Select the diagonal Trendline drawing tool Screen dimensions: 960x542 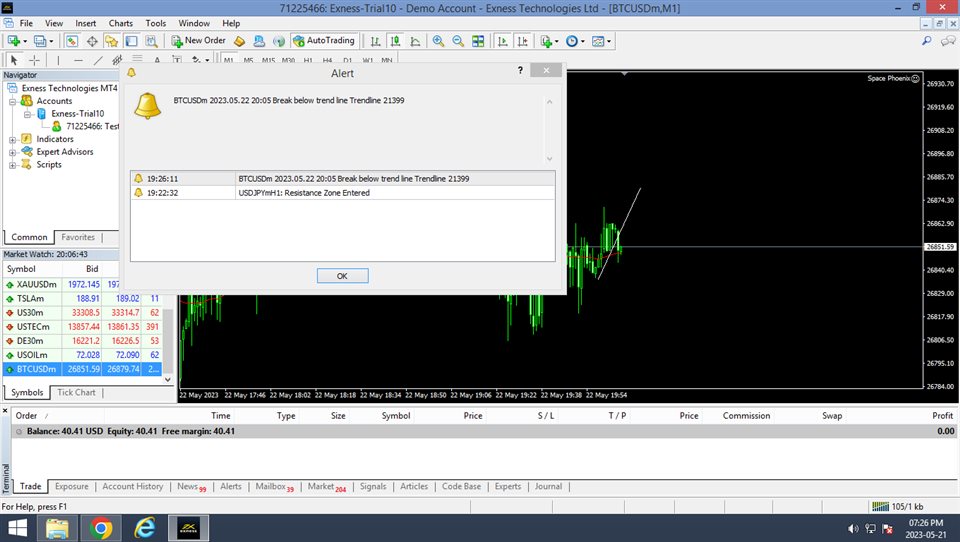98,60
